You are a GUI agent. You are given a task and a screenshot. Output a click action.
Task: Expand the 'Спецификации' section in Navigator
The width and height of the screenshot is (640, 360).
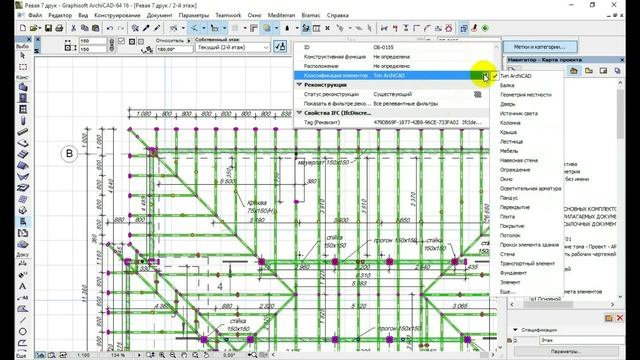click(515, 329)
